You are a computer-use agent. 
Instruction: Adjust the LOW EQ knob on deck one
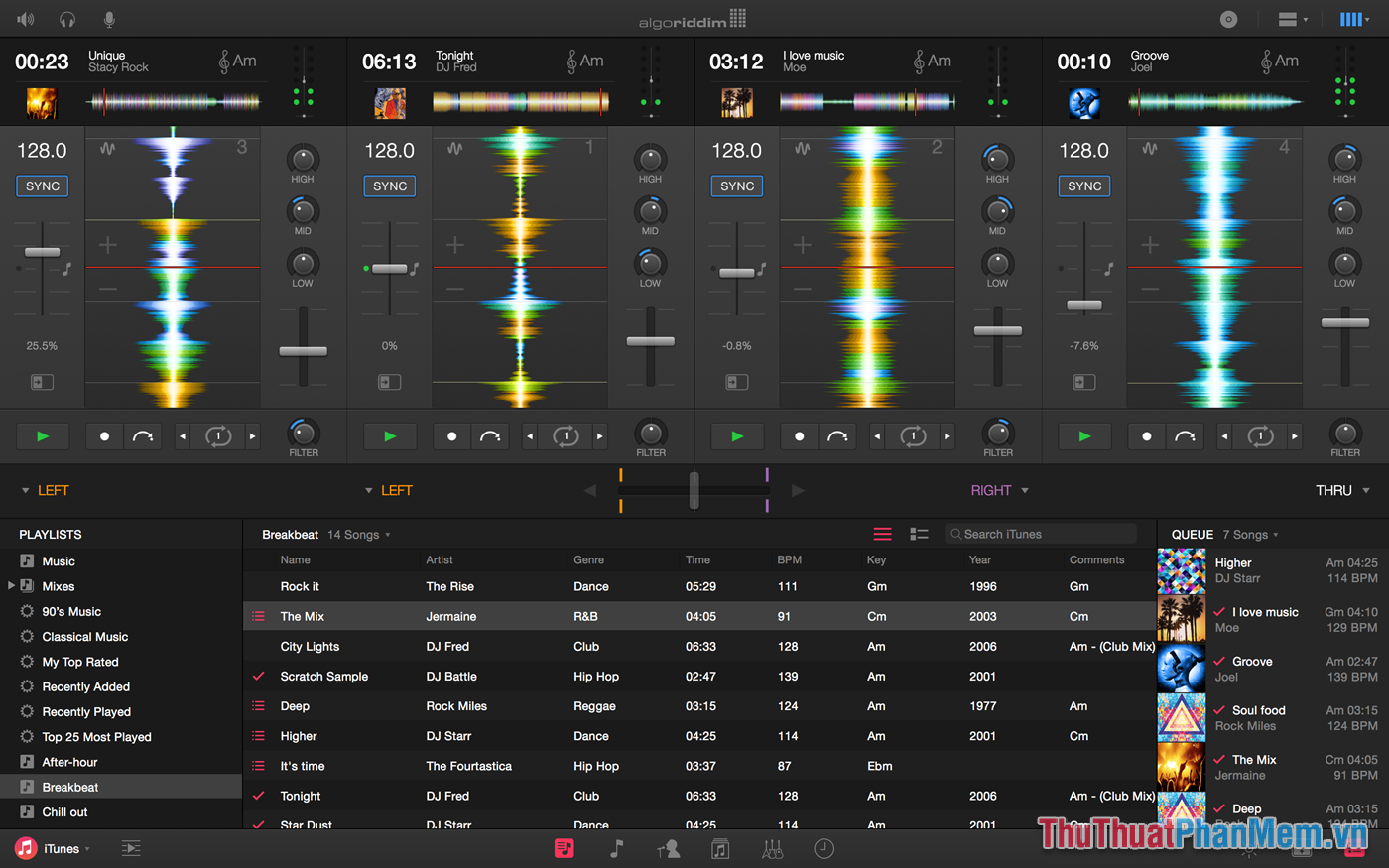pos(303,266)
